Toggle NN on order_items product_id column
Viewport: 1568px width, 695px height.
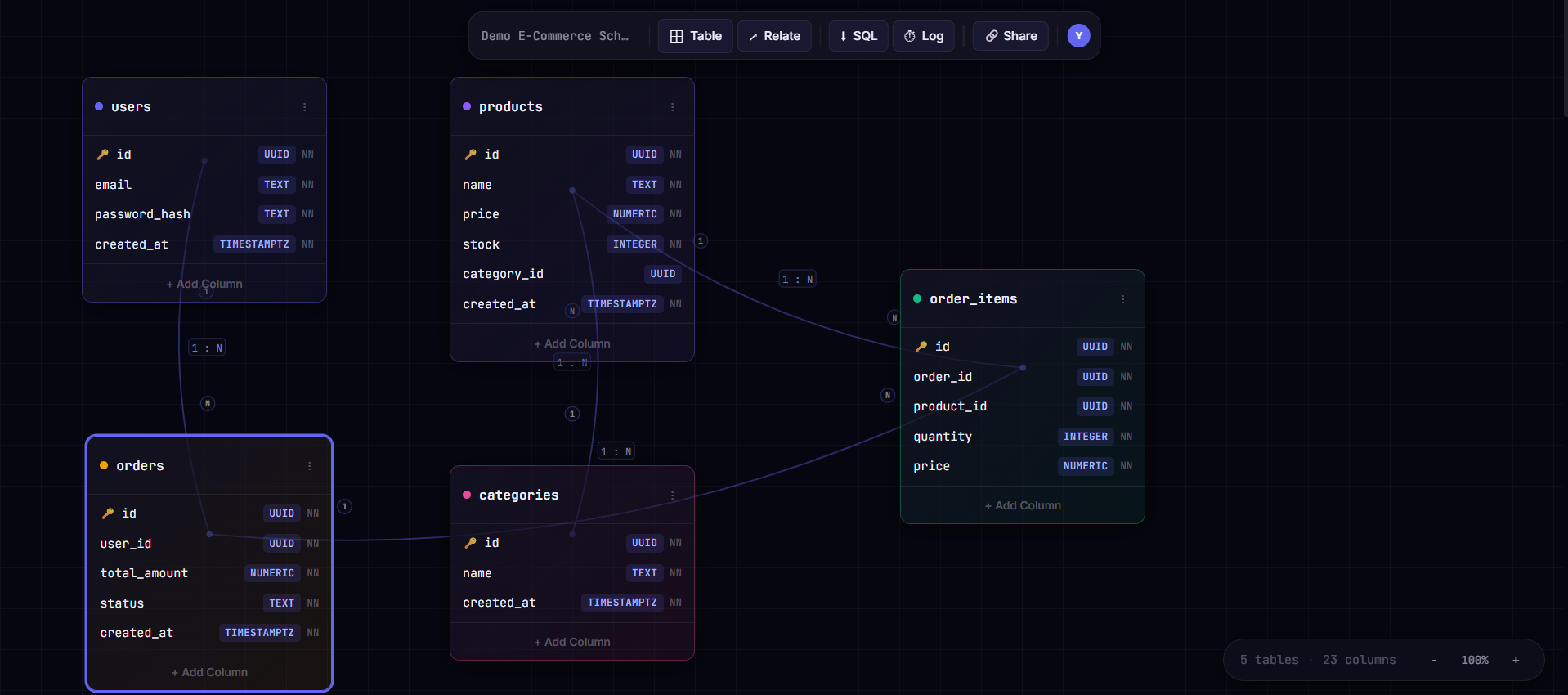[1127, 406]
